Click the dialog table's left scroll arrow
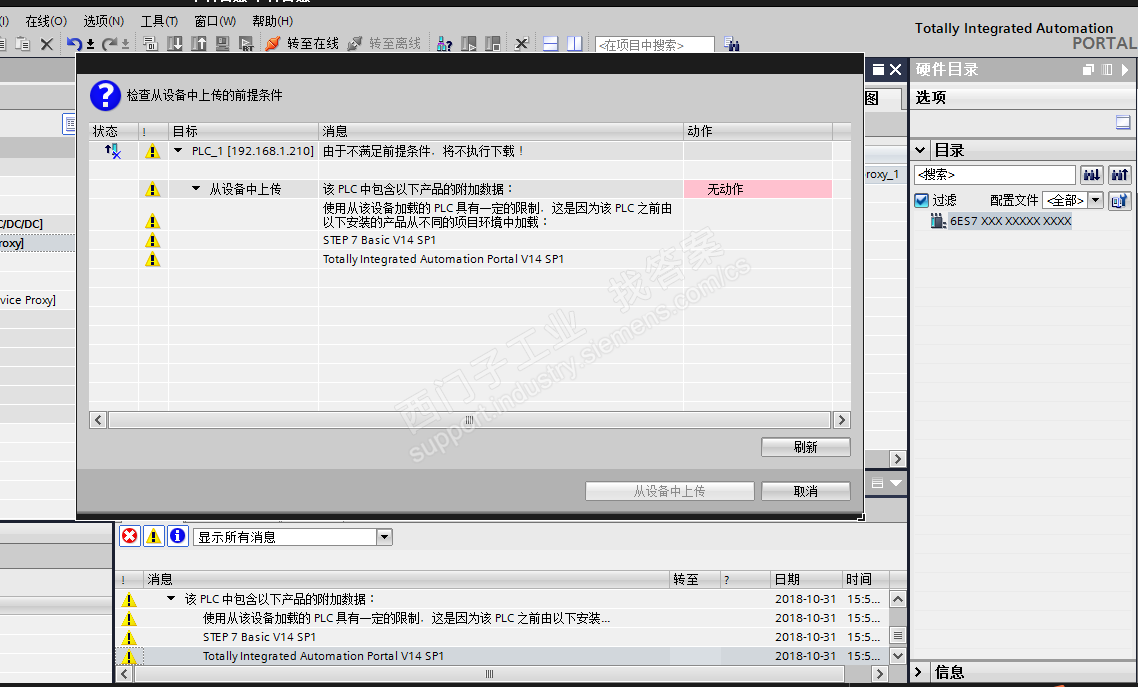The width and height of the screenshot is (1138, 687). click(x=98, y=420)
